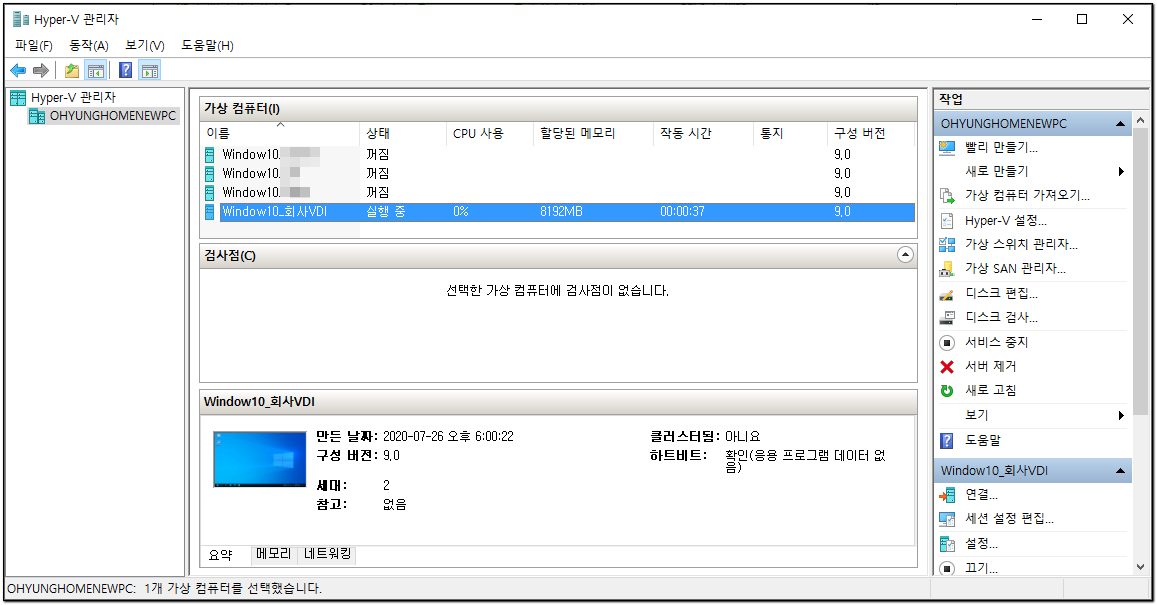Open 가상 스위치 관리자... action

click(x=1021, y=244)
